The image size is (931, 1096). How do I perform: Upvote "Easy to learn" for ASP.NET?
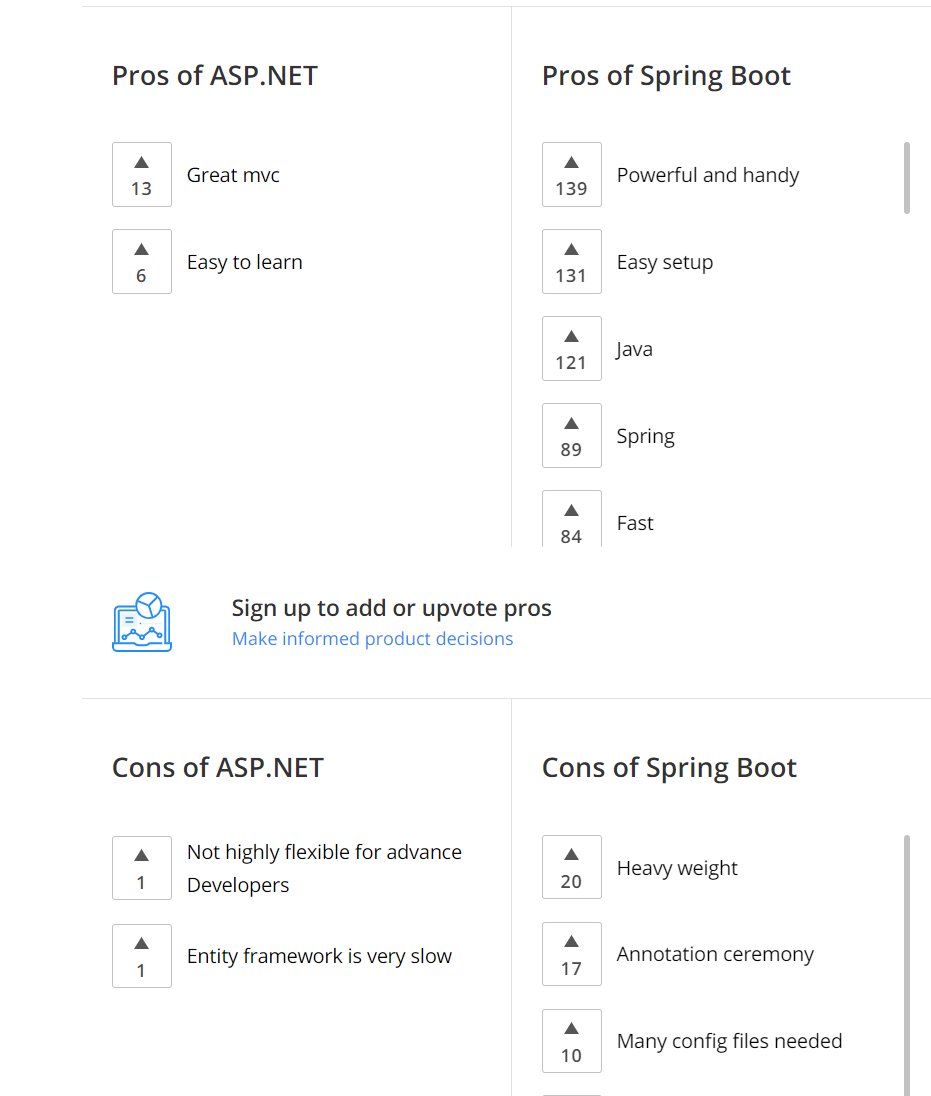tap(142, 261)
